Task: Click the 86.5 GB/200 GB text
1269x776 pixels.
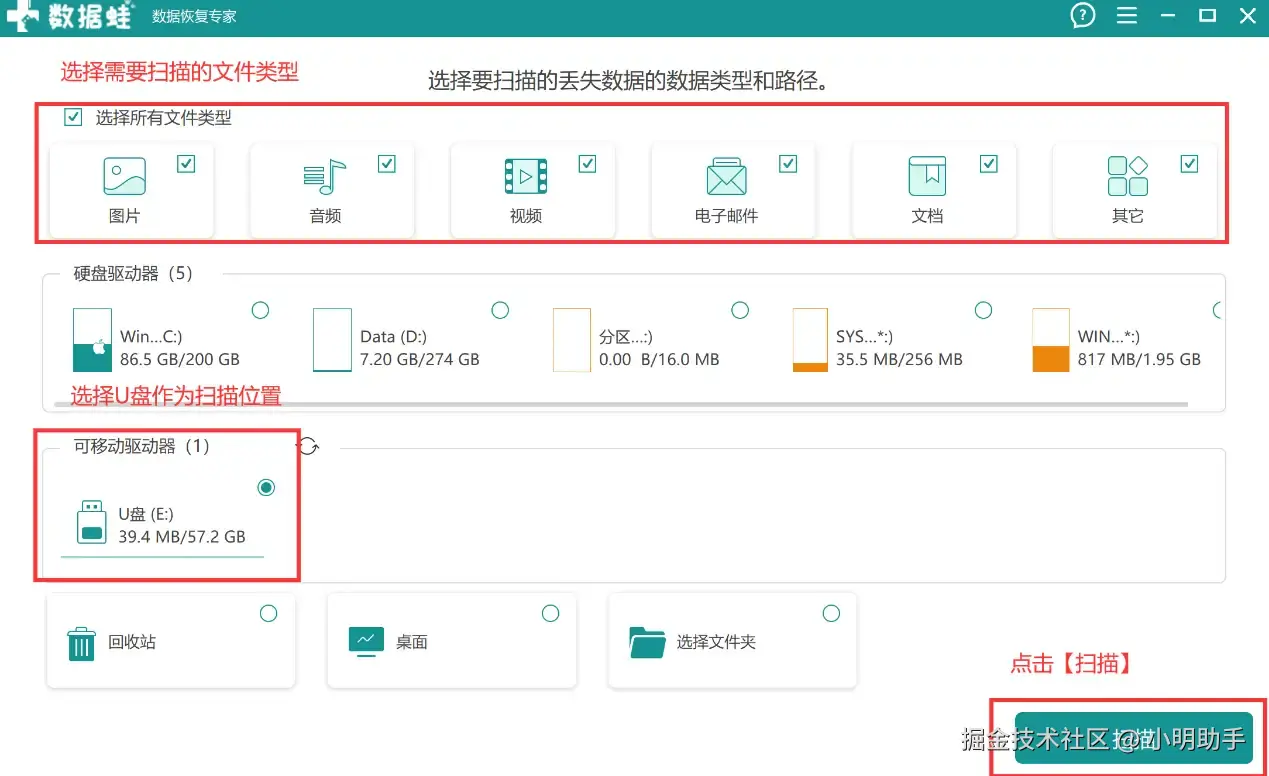Action: tap(180, 359)
